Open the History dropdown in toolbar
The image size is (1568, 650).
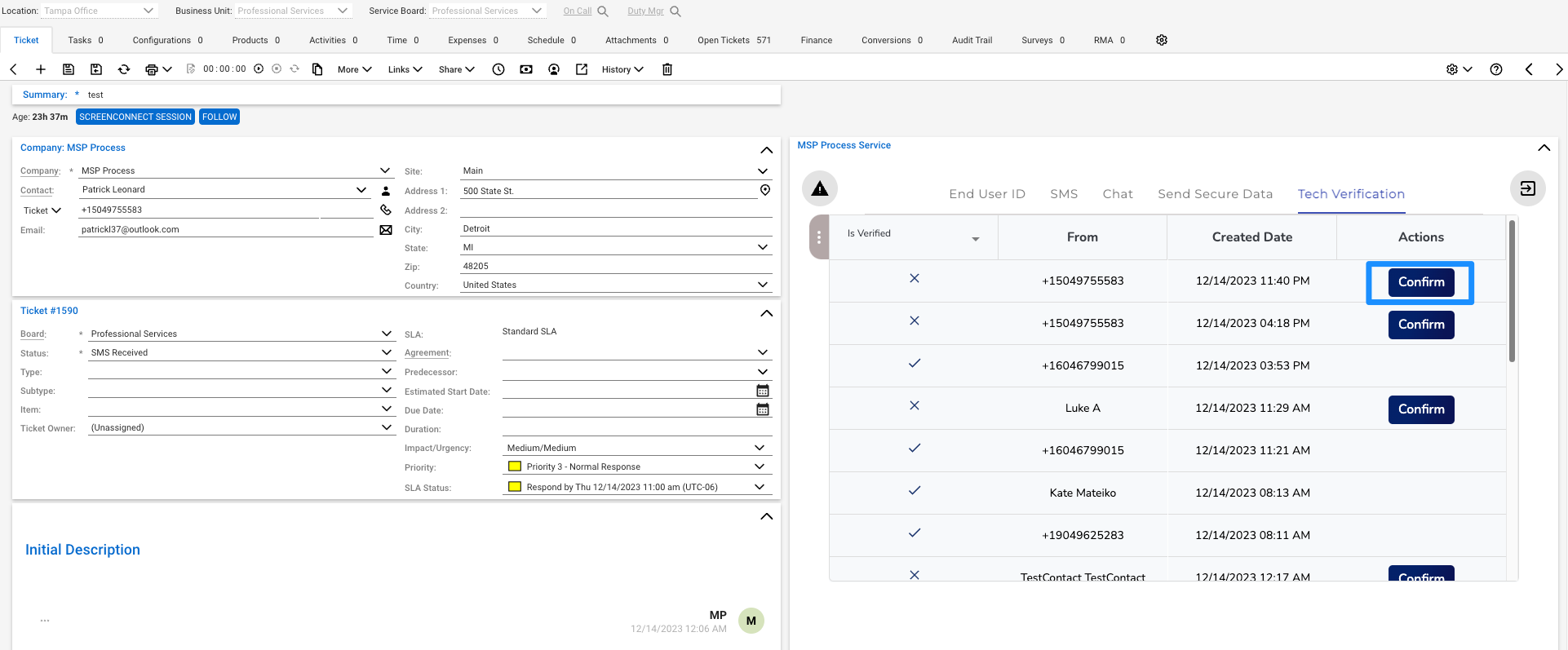[x=622, y=69]
